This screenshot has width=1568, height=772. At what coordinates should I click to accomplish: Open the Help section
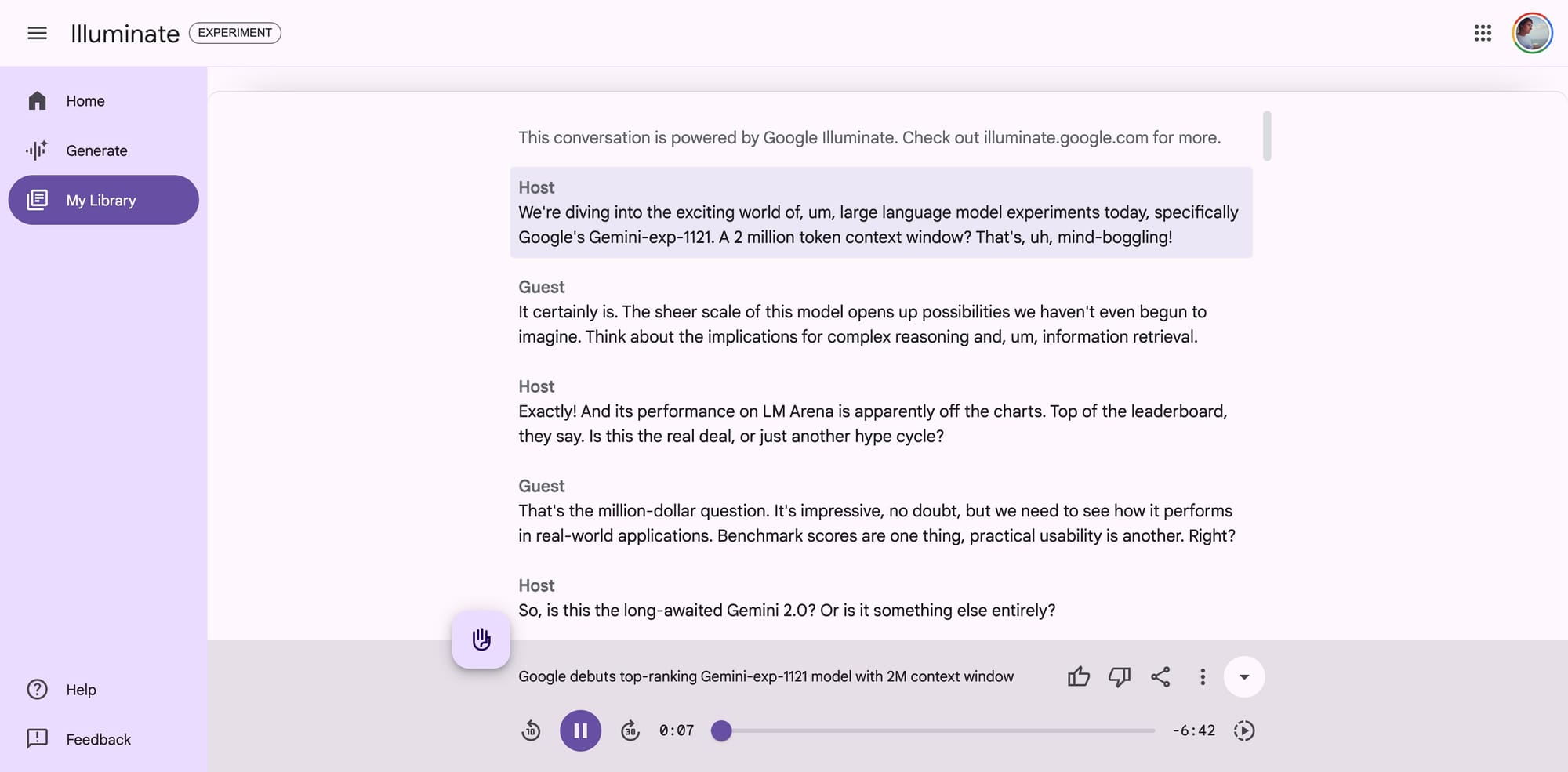point(81,689)
